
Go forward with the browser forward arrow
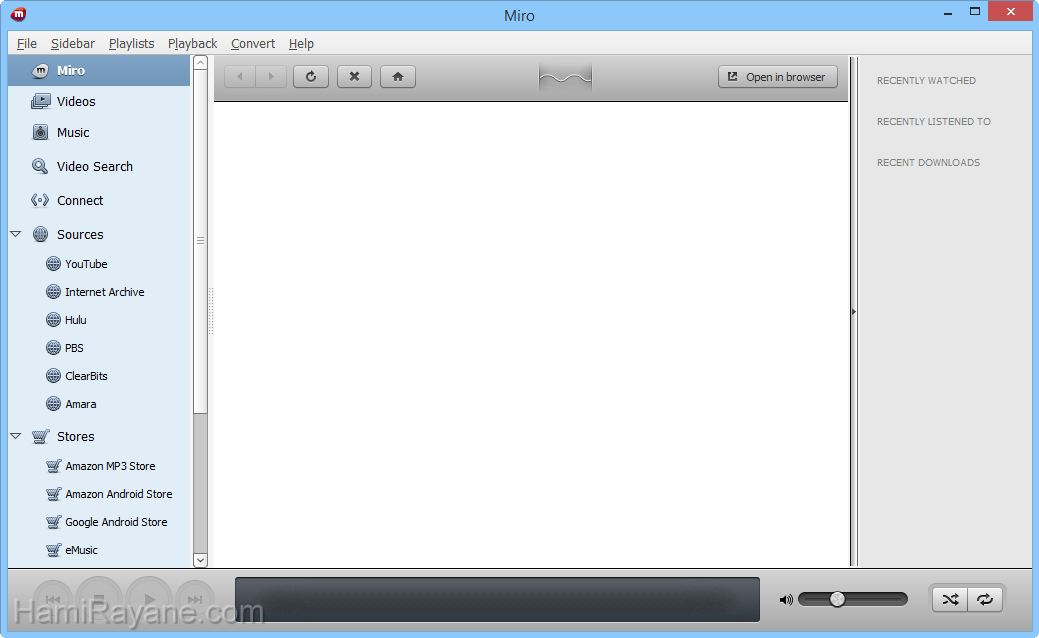click(271, 77)
